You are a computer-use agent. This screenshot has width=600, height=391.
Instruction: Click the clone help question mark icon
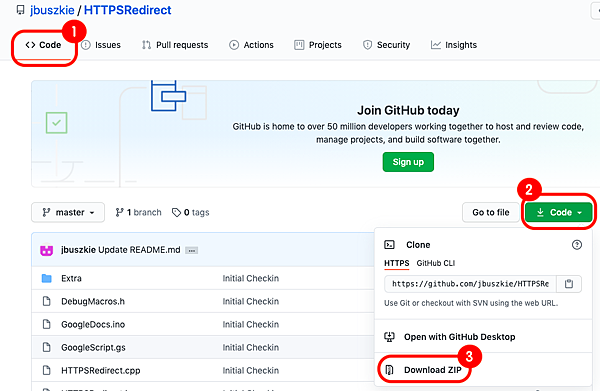(577, 245)
